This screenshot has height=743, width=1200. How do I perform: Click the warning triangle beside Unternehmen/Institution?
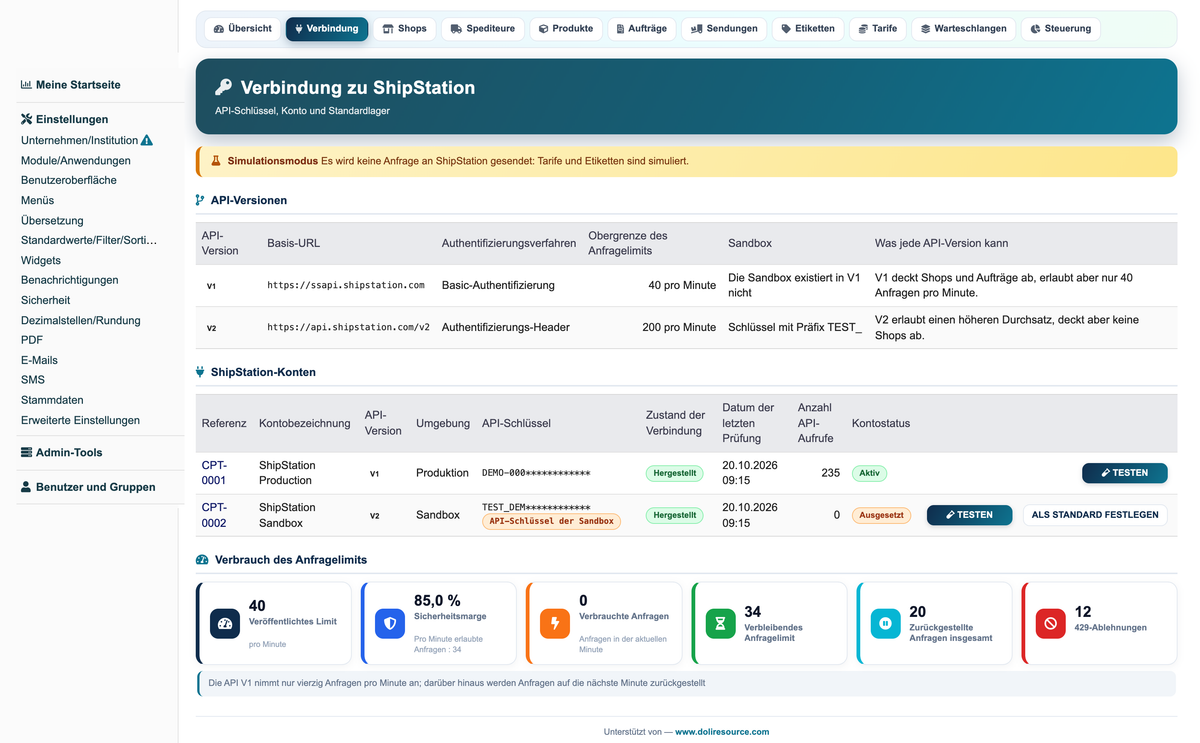pyautogui.click(x=147, y=140)
